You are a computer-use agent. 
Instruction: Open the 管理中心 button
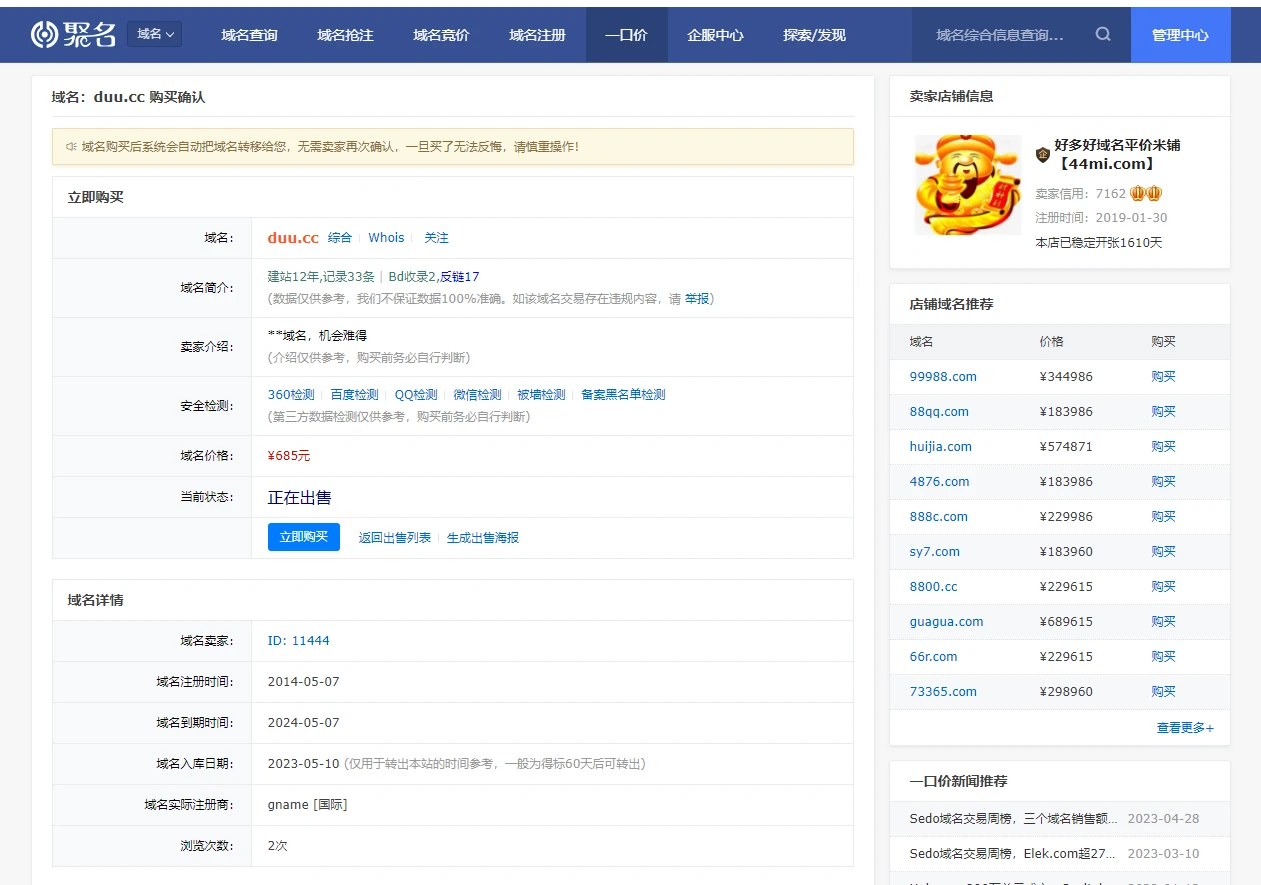coord(1180,35)
